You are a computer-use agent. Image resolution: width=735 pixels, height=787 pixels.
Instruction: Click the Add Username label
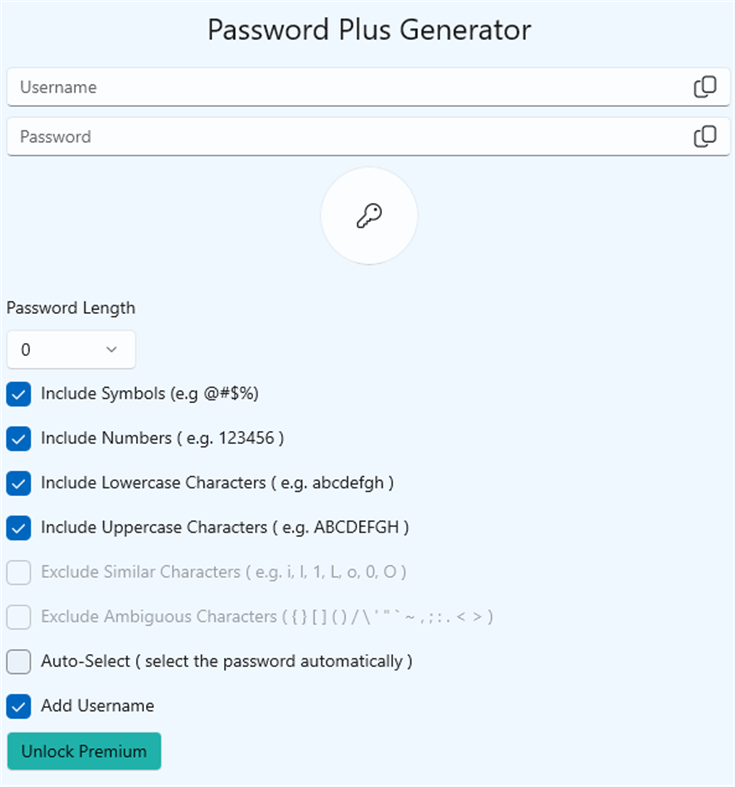pos(97,706)
